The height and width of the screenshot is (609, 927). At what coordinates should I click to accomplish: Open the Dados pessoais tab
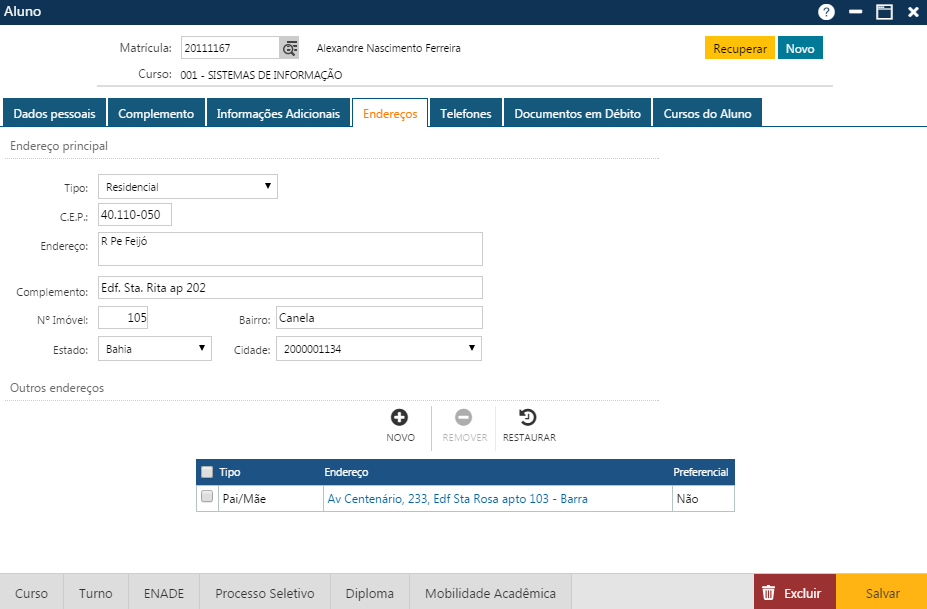click(x=54, y=113)
